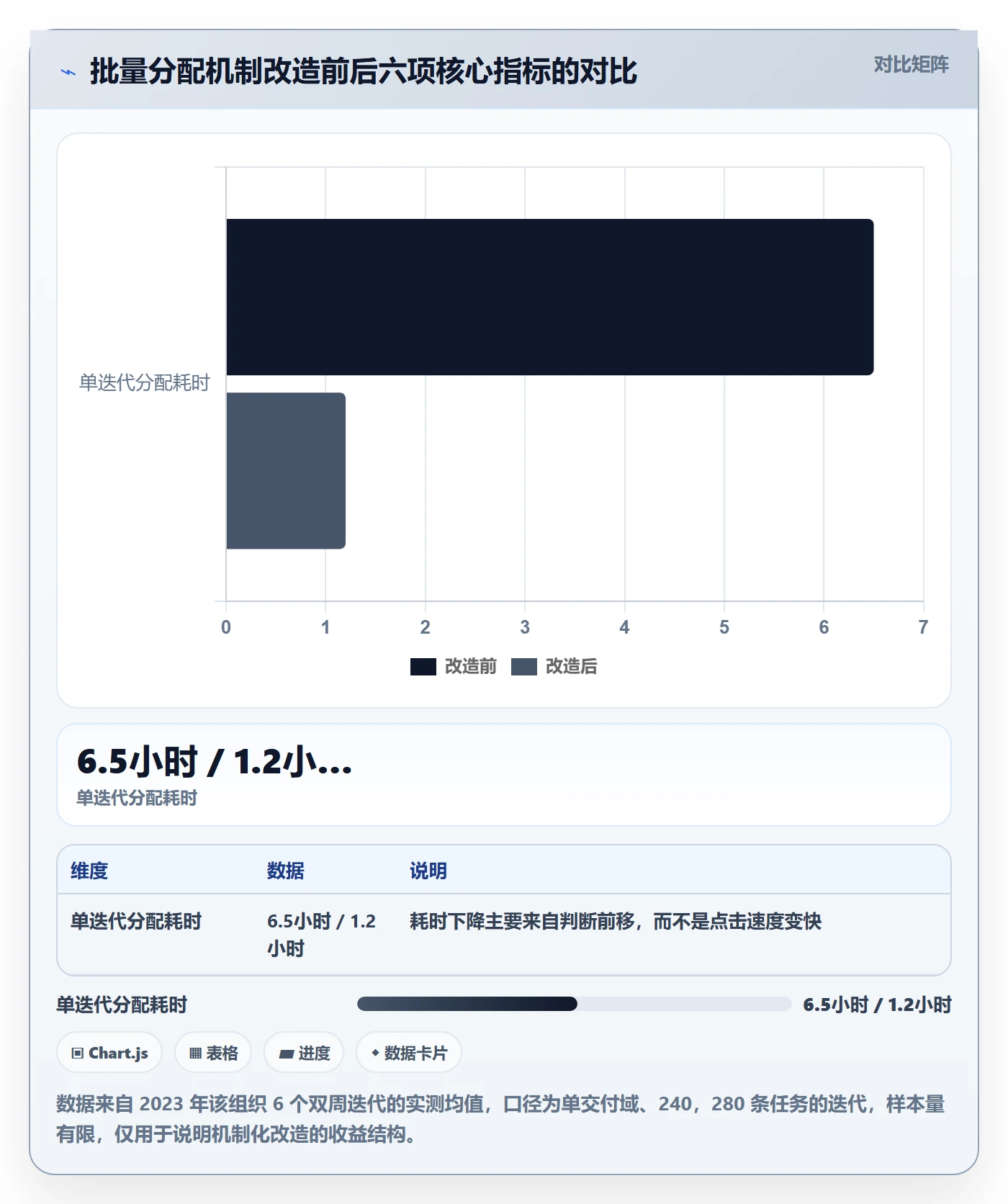This screenshot has height=1204, width=1008.
Task: Click the 单迭代分配耗时 cell in the table
Action: pyautogui.click(x=136, y=921)
